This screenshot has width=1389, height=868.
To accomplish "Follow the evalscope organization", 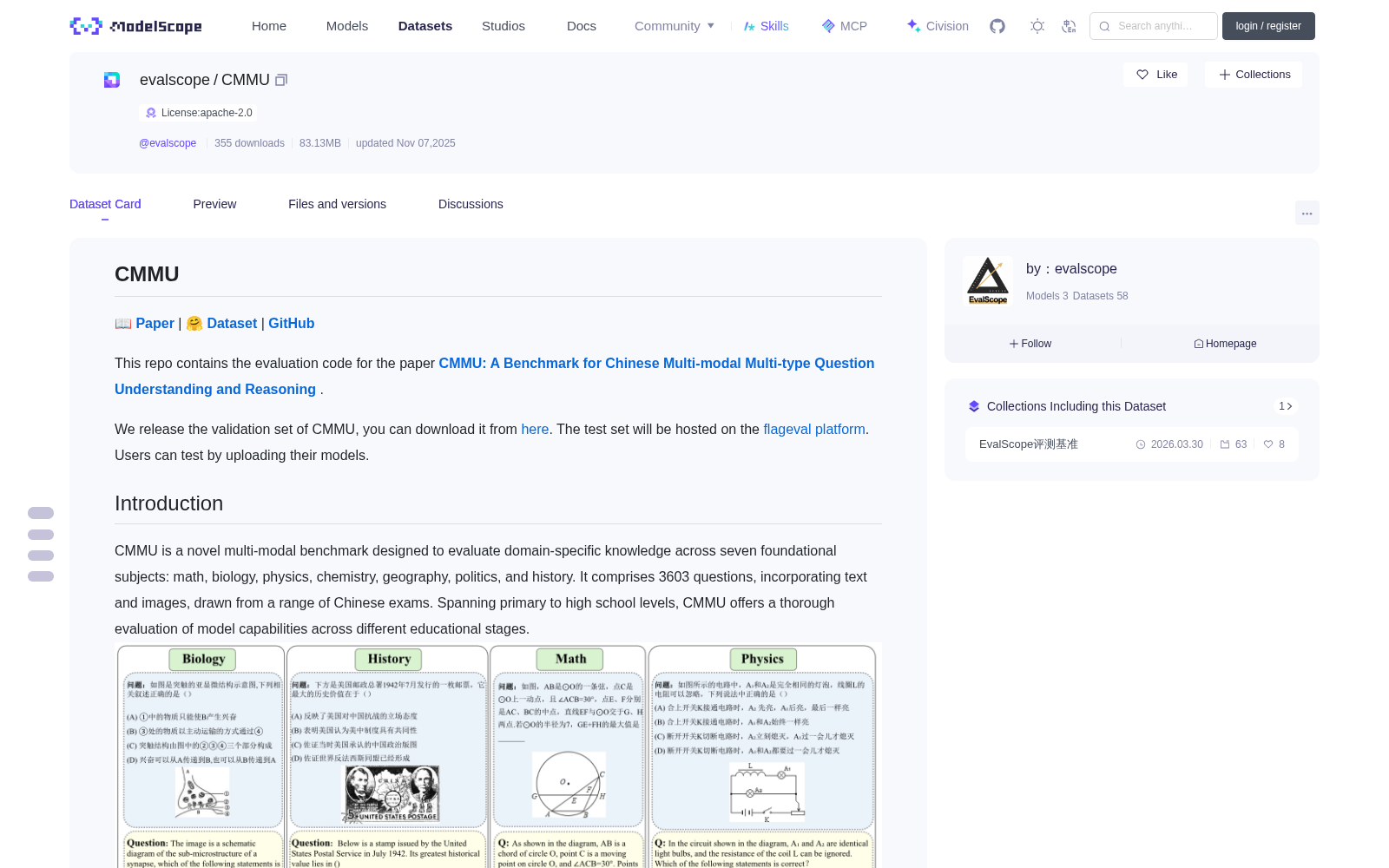I will pos(1030,344).
